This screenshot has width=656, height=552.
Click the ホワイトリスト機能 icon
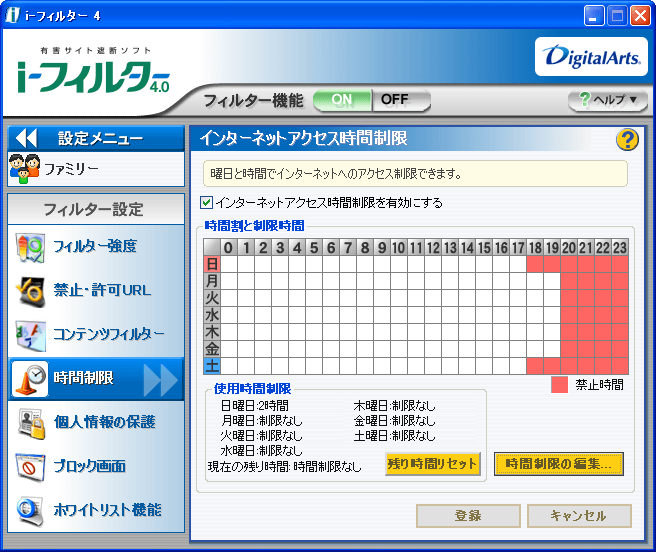point(30,510)
